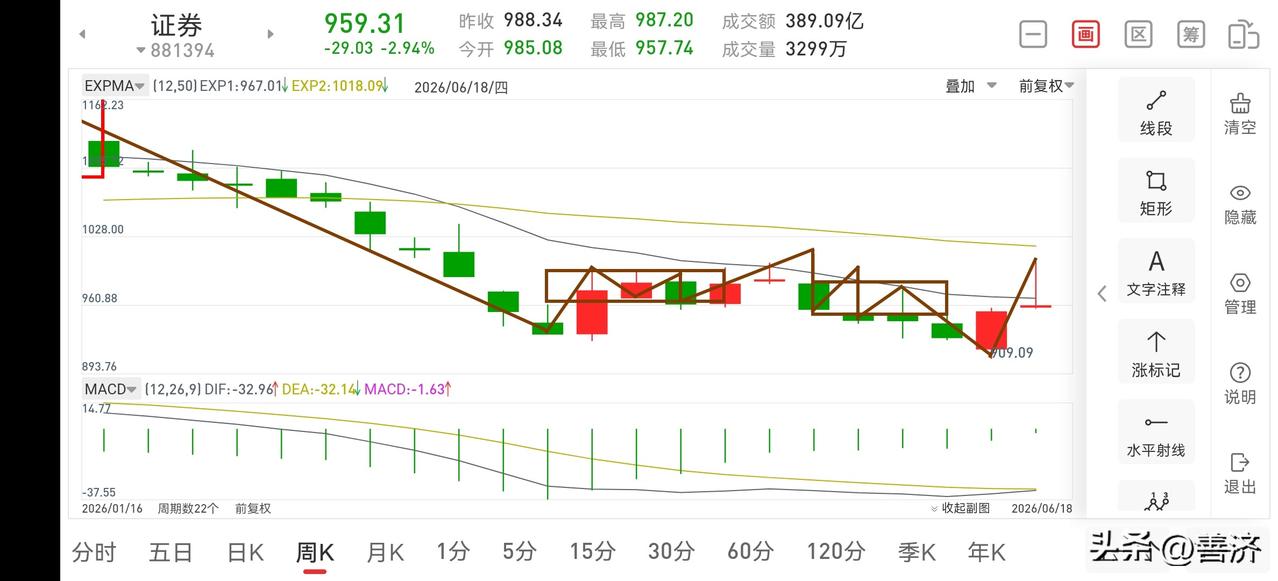Tap the minus-sign toolbar icon
The image size is (1278, 581).
pos(1033,34)
